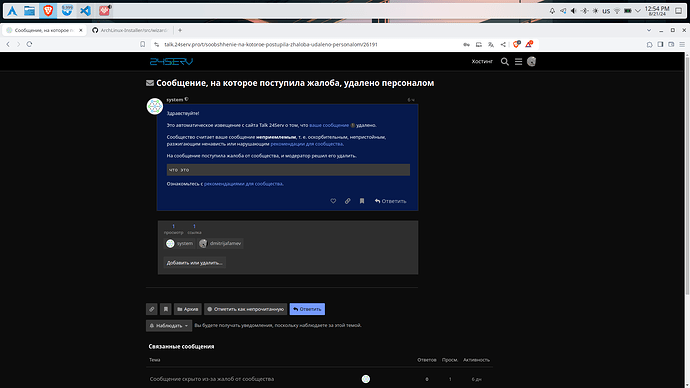
Task: Open the notifications bell in system tray
Action: coord(552,11)
